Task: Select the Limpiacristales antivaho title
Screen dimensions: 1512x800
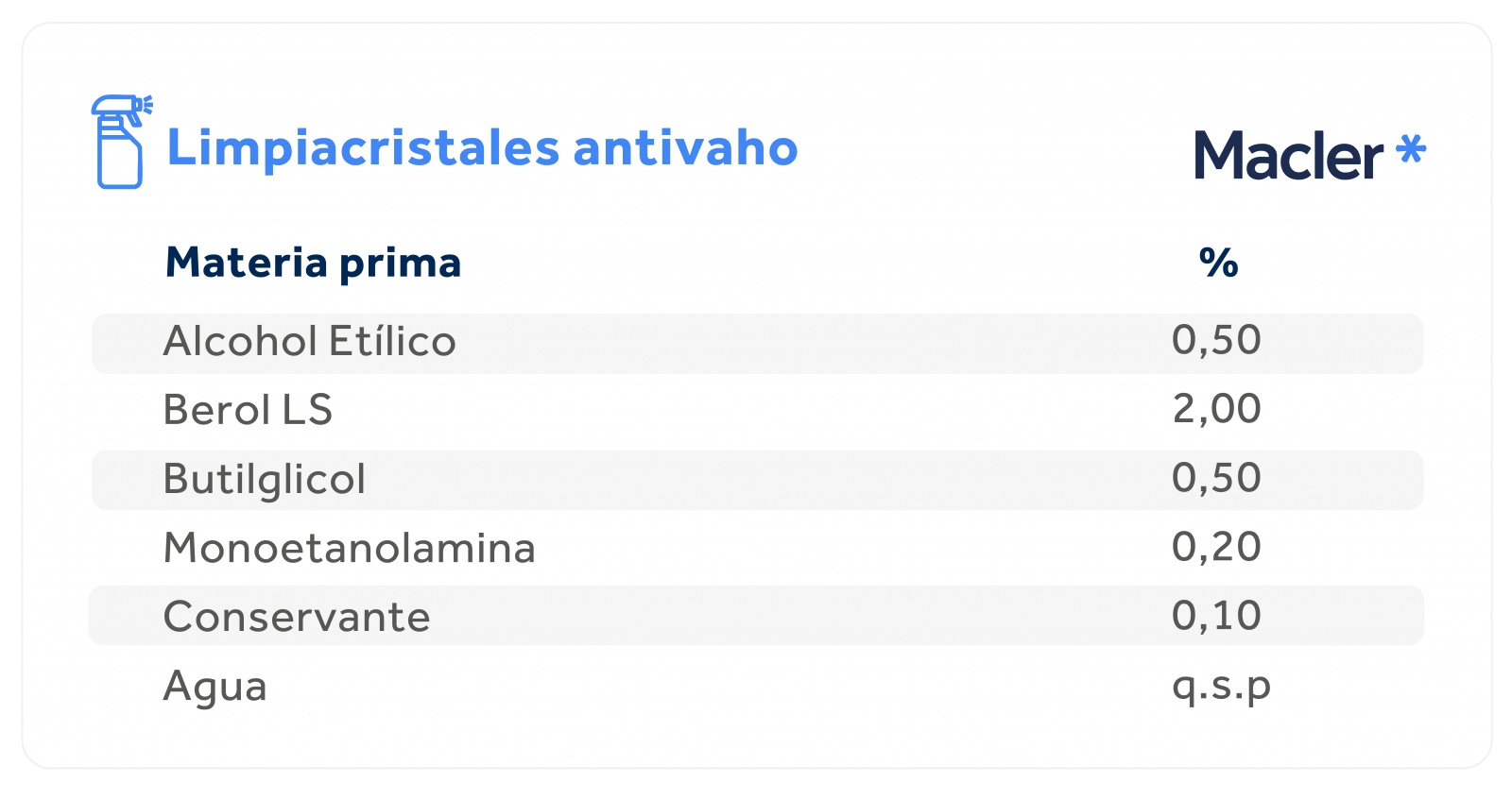Action: [482, 148]
